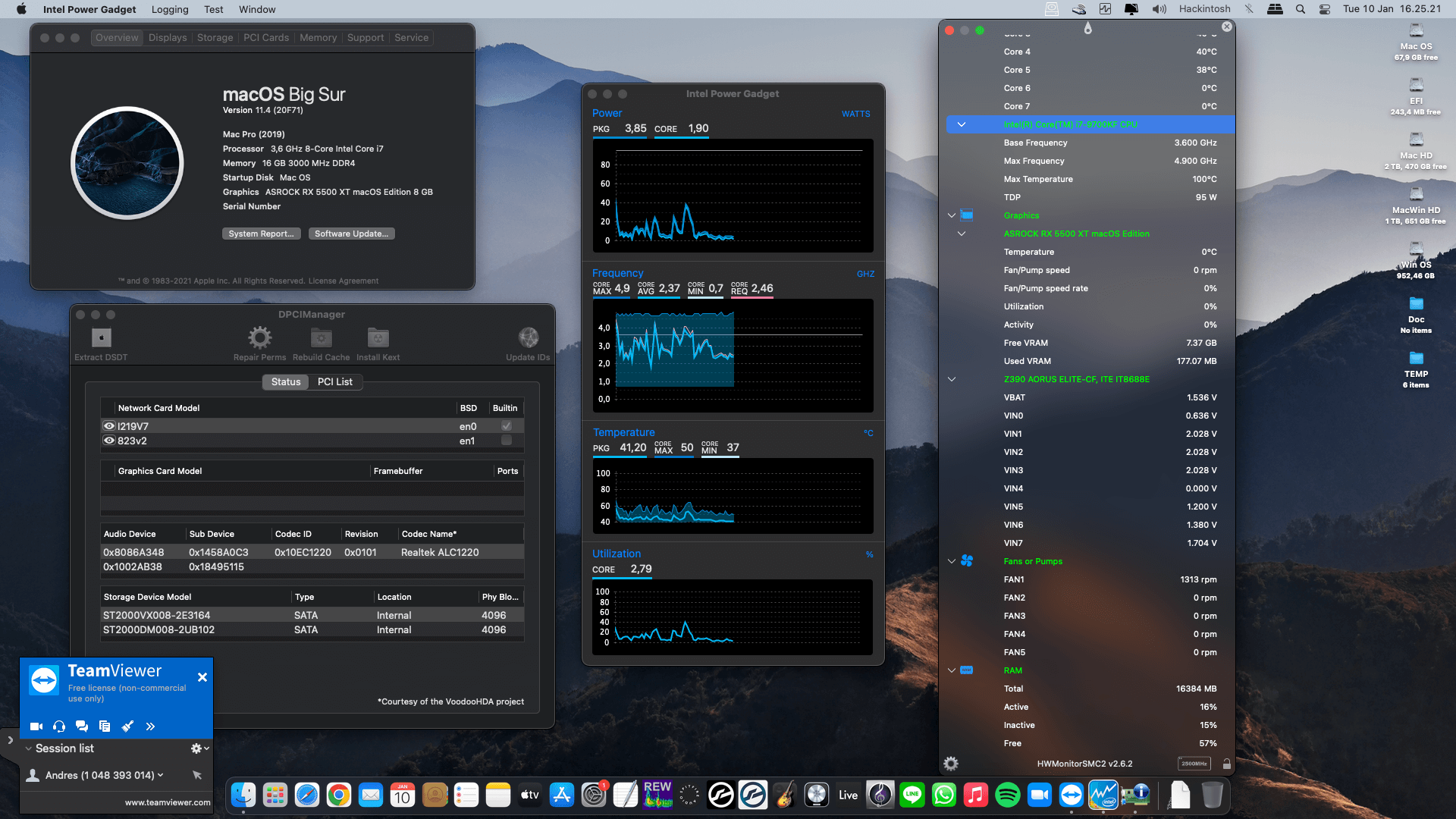Collapse the Fans or Pumps section

[x=952, y=561]
